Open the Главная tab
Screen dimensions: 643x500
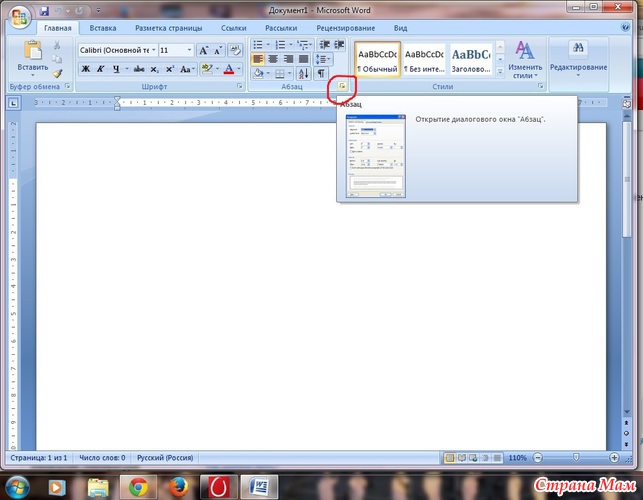(57, 28)
